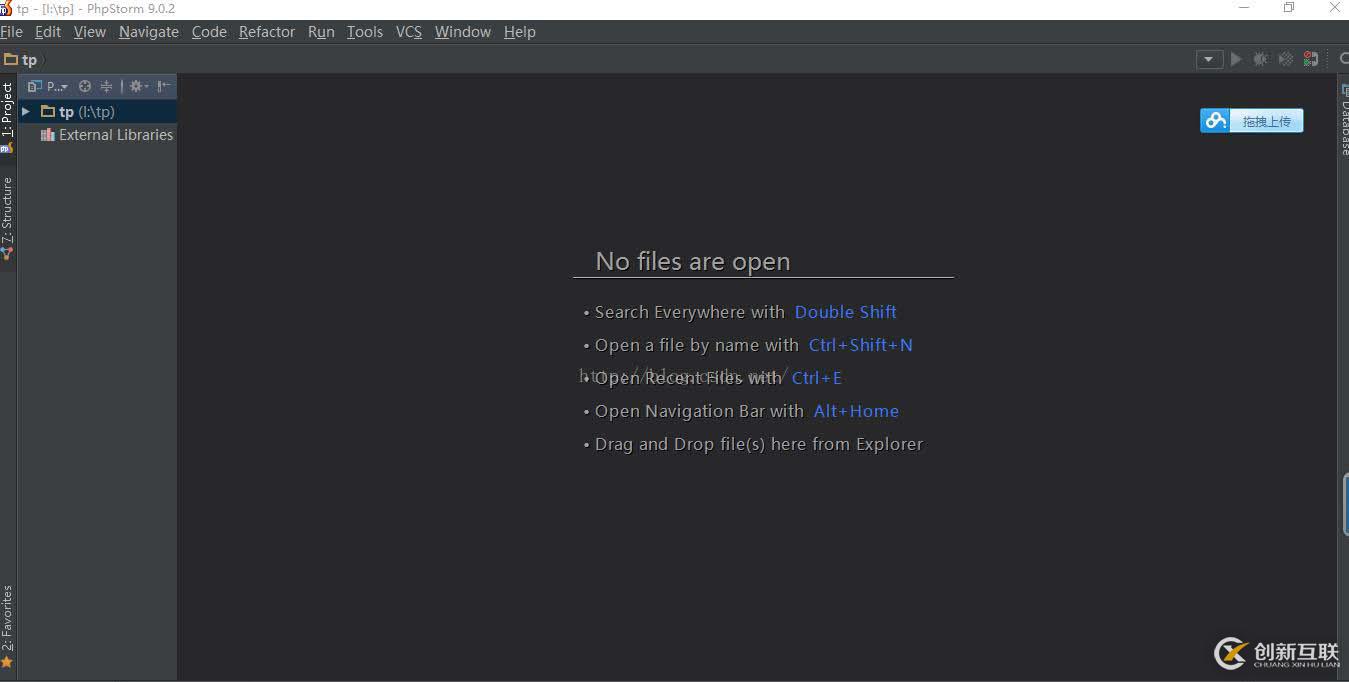Open the Refactor menu
Viewport: 1349px width, 682px height.
[x=267, y=32]
